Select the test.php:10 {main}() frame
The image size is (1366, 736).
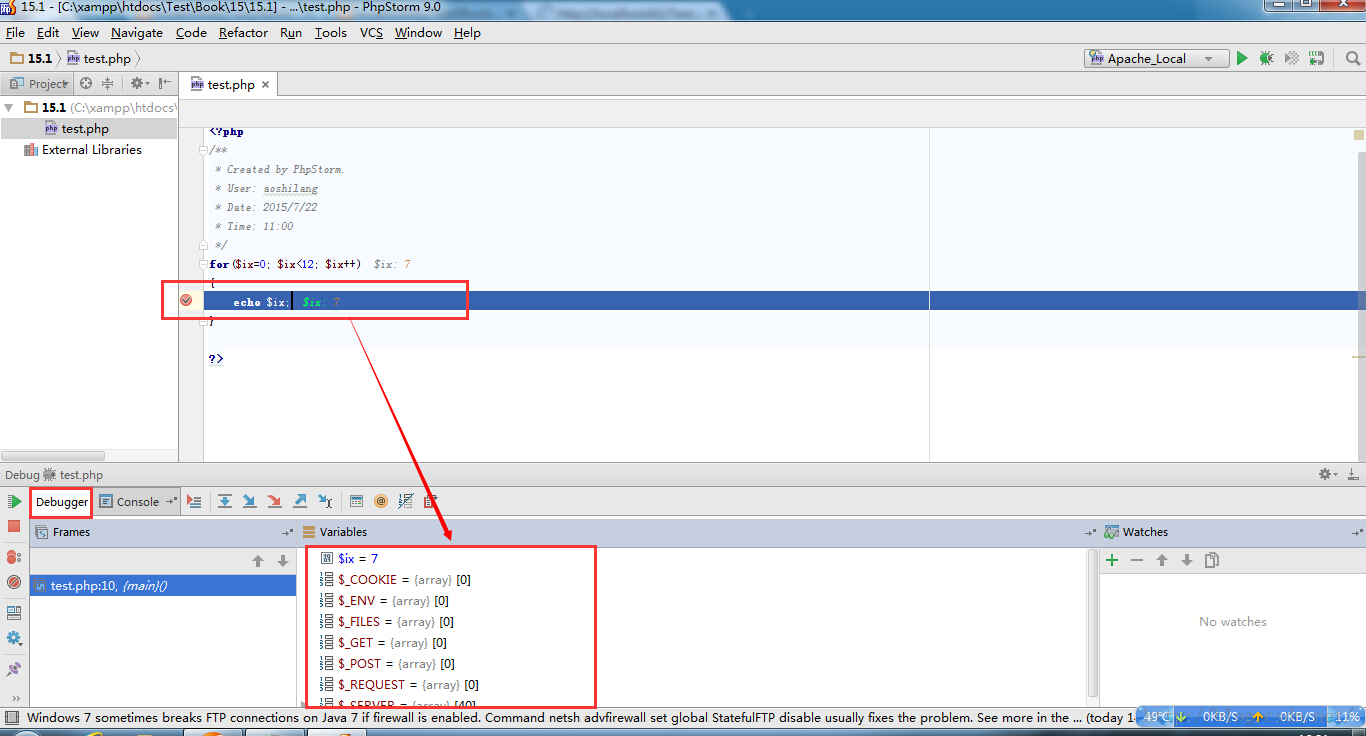[x=163, y=586]
